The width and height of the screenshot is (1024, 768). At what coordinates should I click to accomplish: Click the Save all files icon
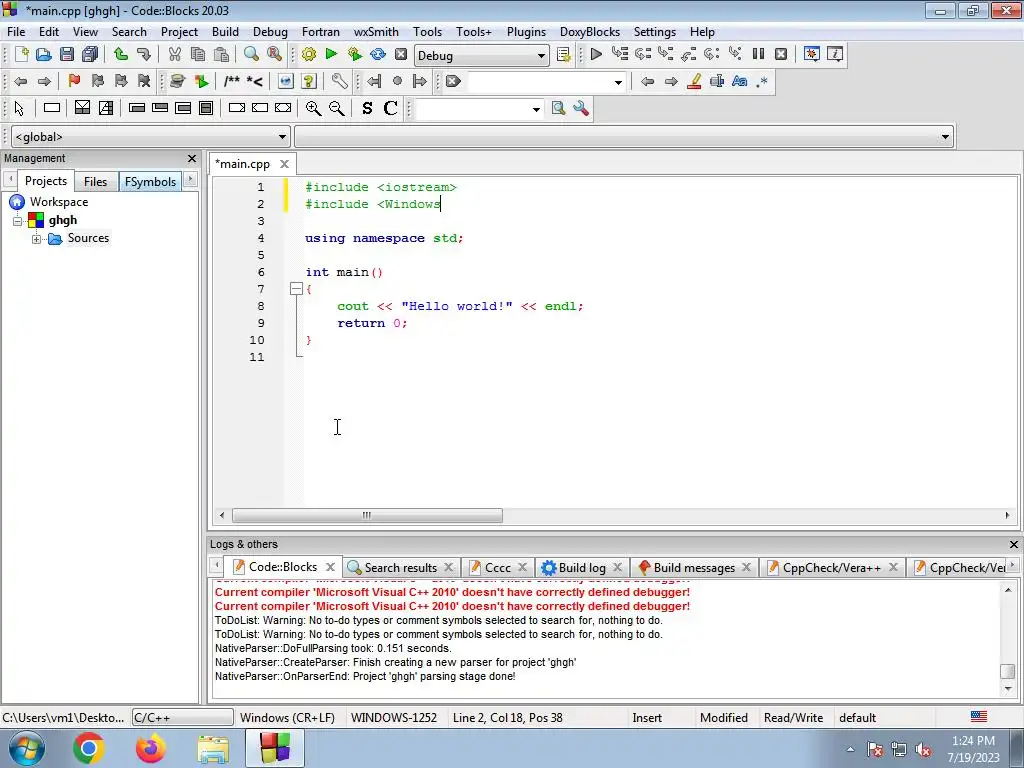pos(89,54)
